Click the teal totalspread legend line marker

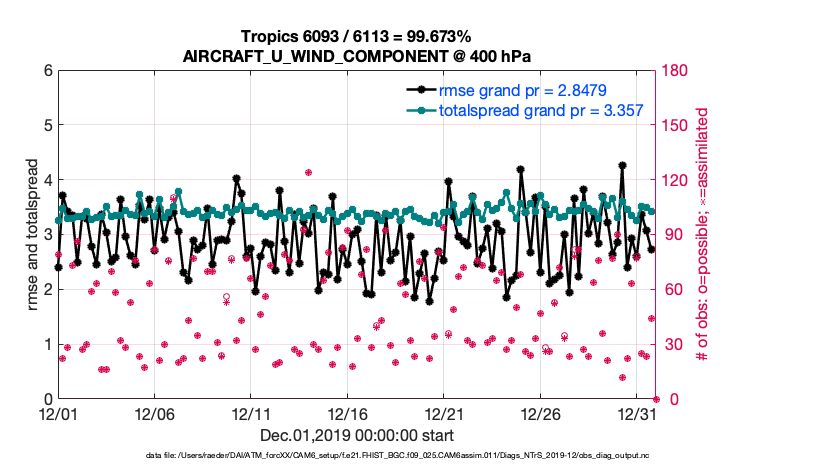tap(421, 110)
